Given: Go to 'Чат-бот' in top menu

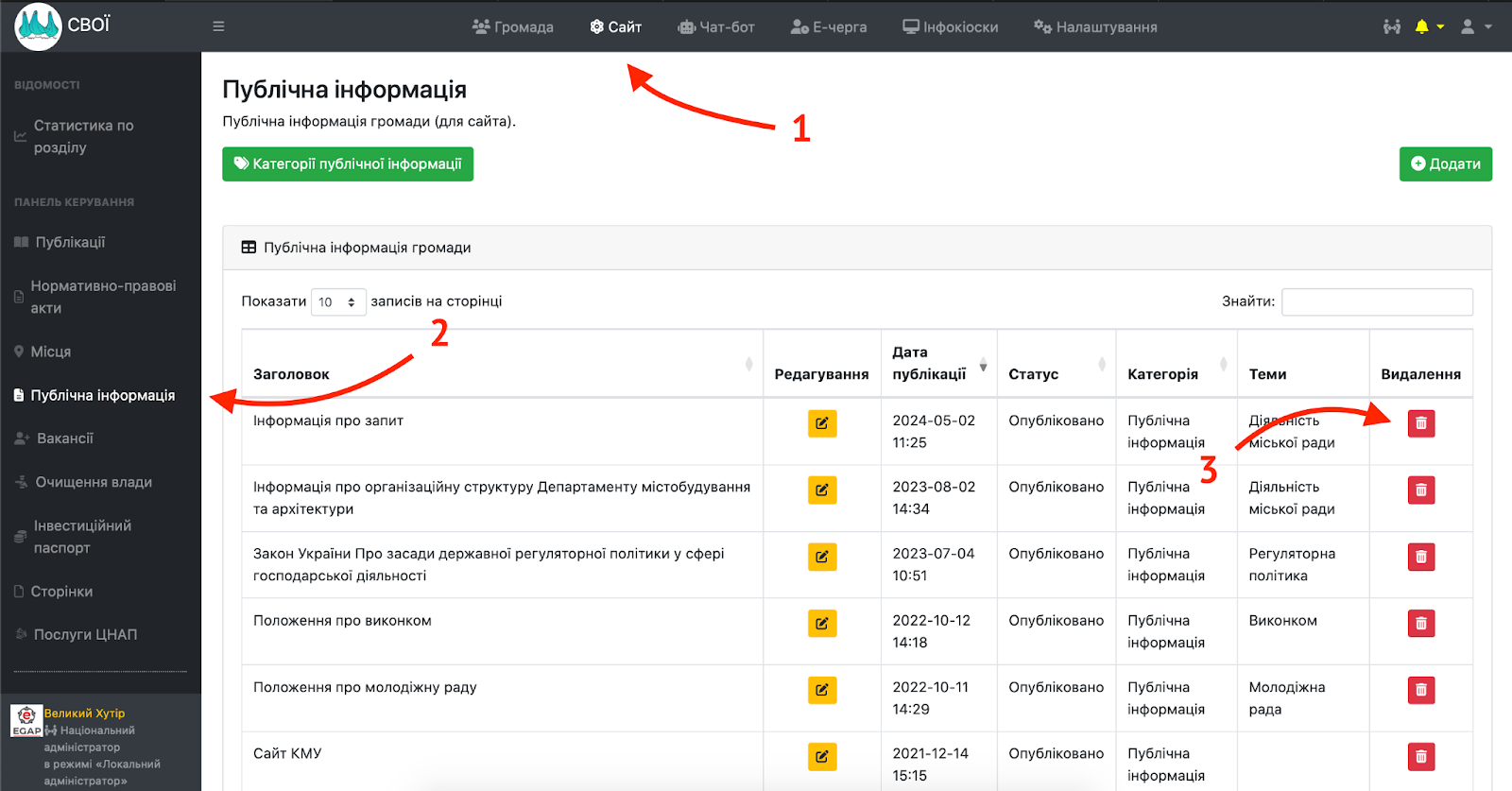Looking at the screenshot, I should (716, 26).
